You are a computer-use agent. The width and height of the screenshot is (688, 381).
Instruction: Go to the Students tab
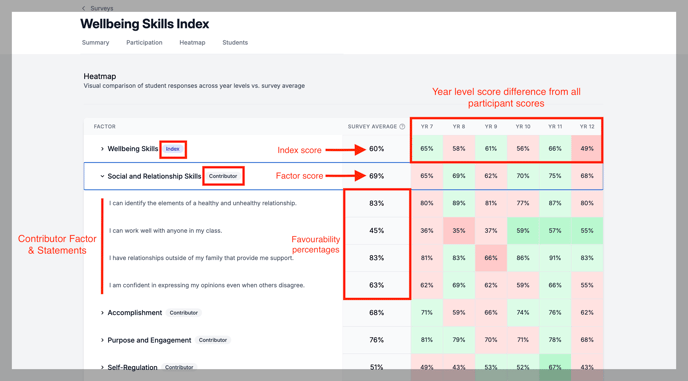(x=235, y=43)
